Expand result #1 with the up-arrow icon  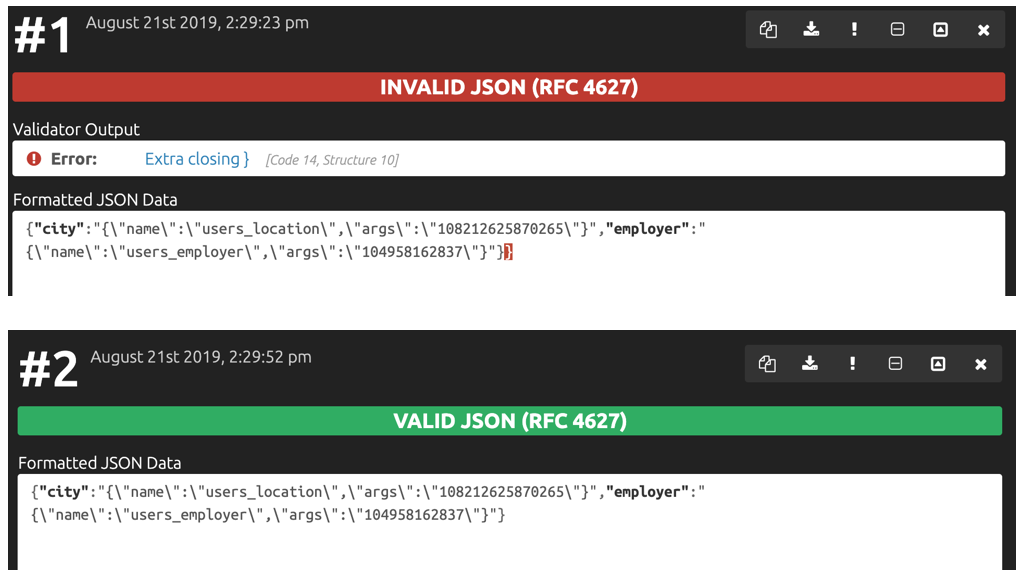click(x=941, y=29)
